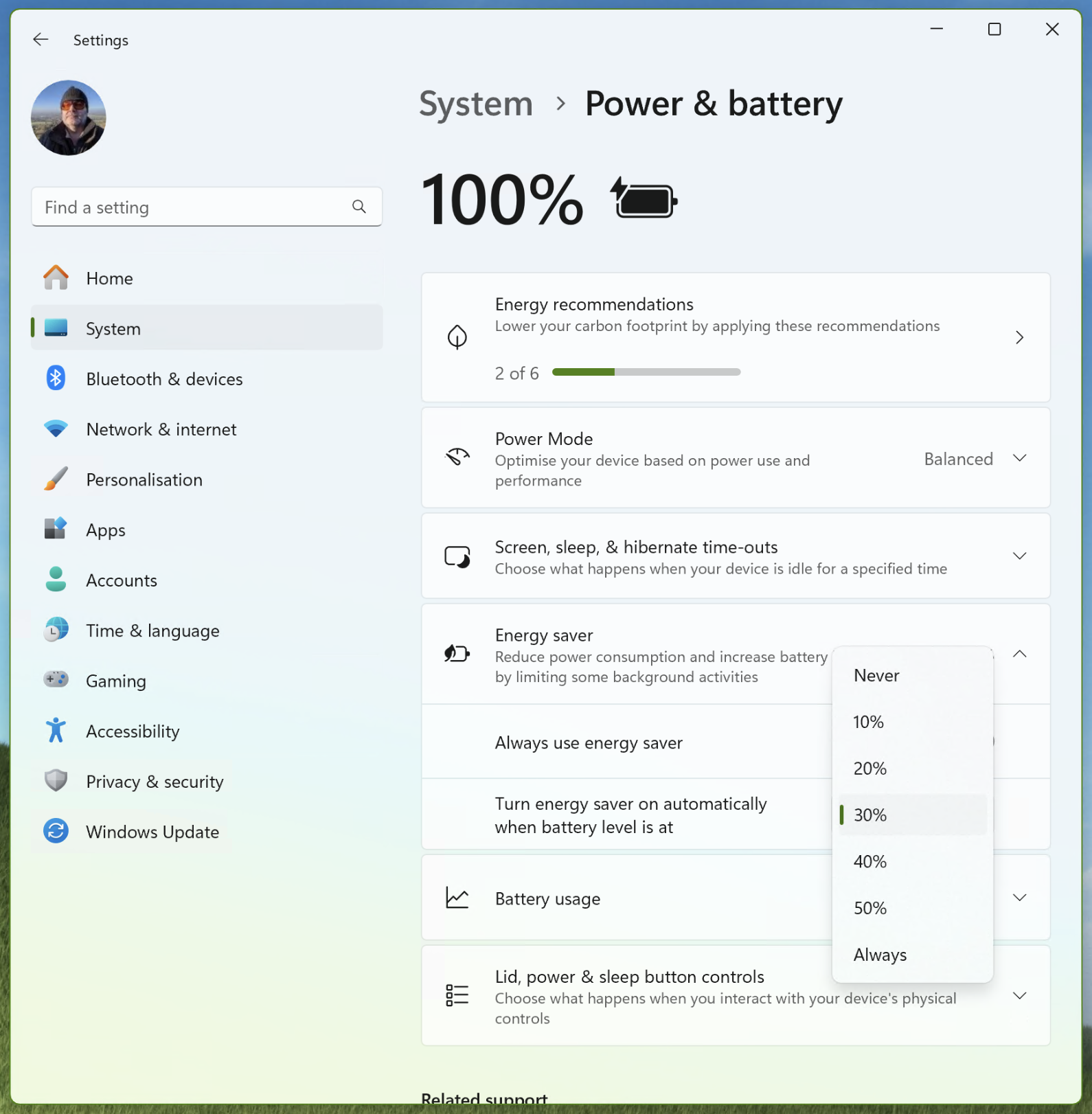
Task: Click the Privacy shield icon
Action: (56, 780)
